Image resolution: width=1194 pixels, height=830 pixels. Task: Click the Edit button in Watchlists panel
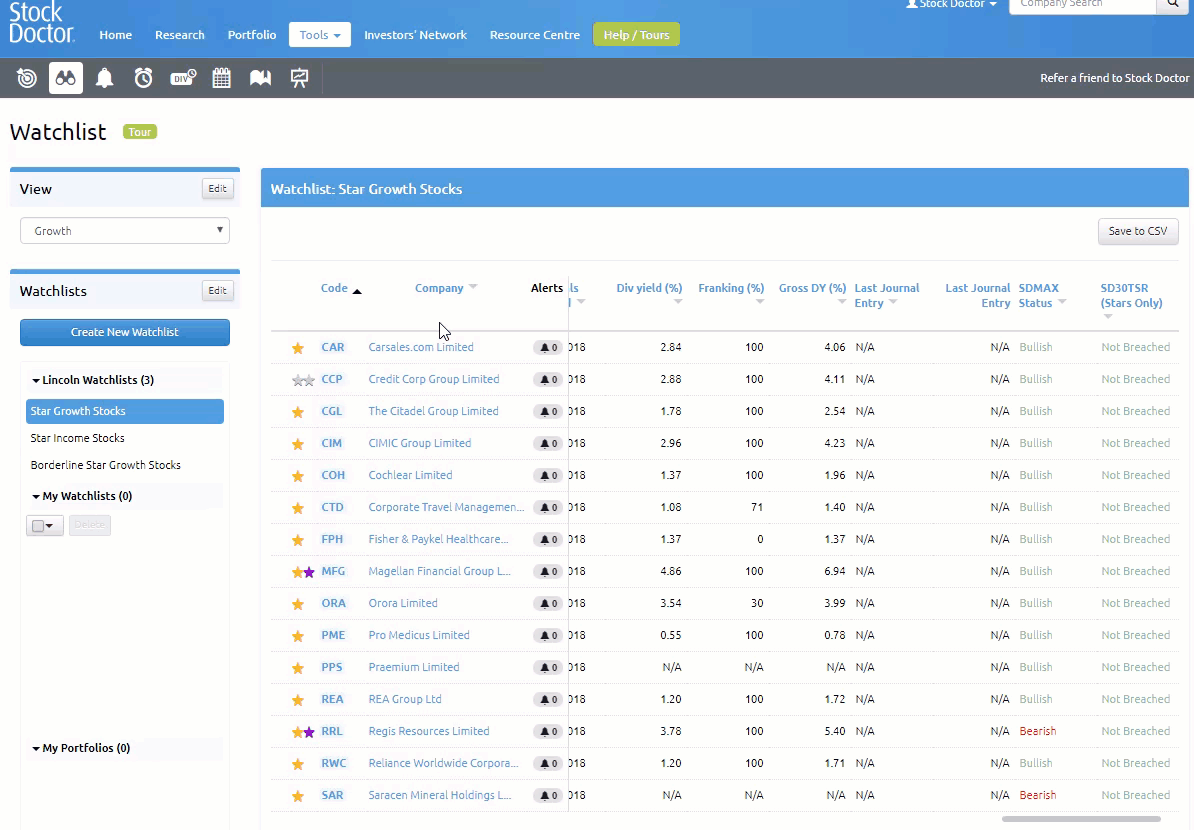tap(218, 290)
